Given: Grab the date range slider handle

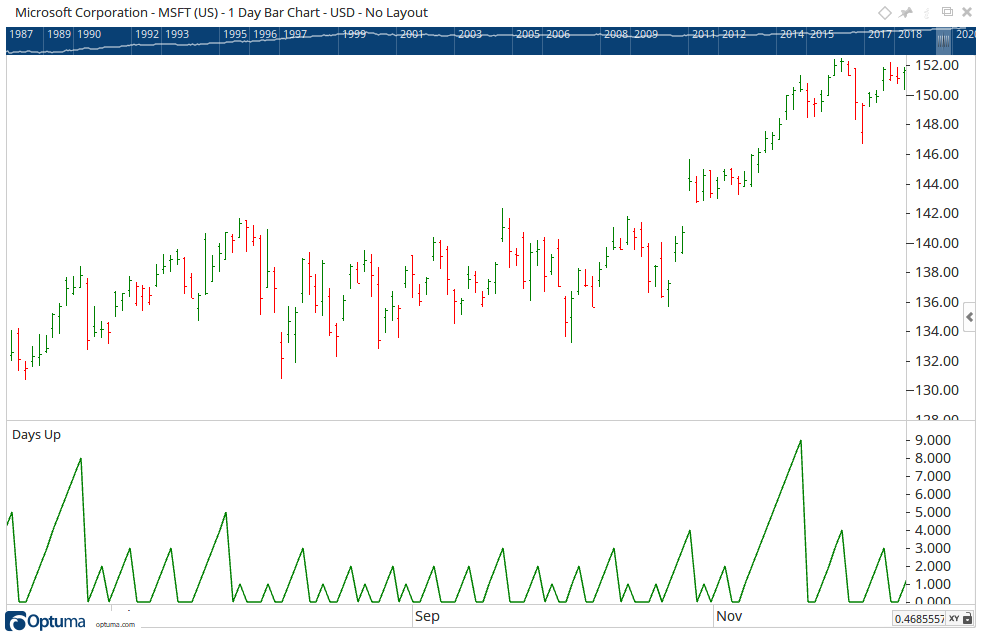Looking at the screenshot, I should [x=943, y=41].
